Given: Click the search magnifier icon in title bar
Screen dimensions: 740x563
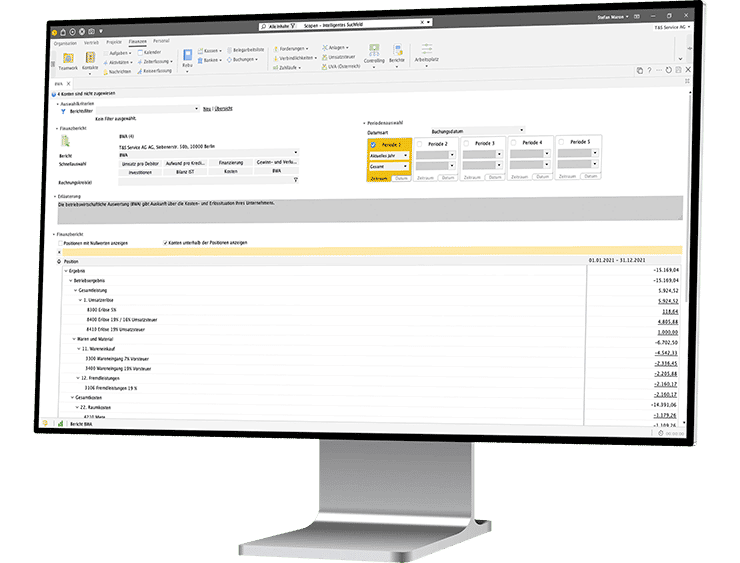Looking at the screenshot, I should pos(264,27).
